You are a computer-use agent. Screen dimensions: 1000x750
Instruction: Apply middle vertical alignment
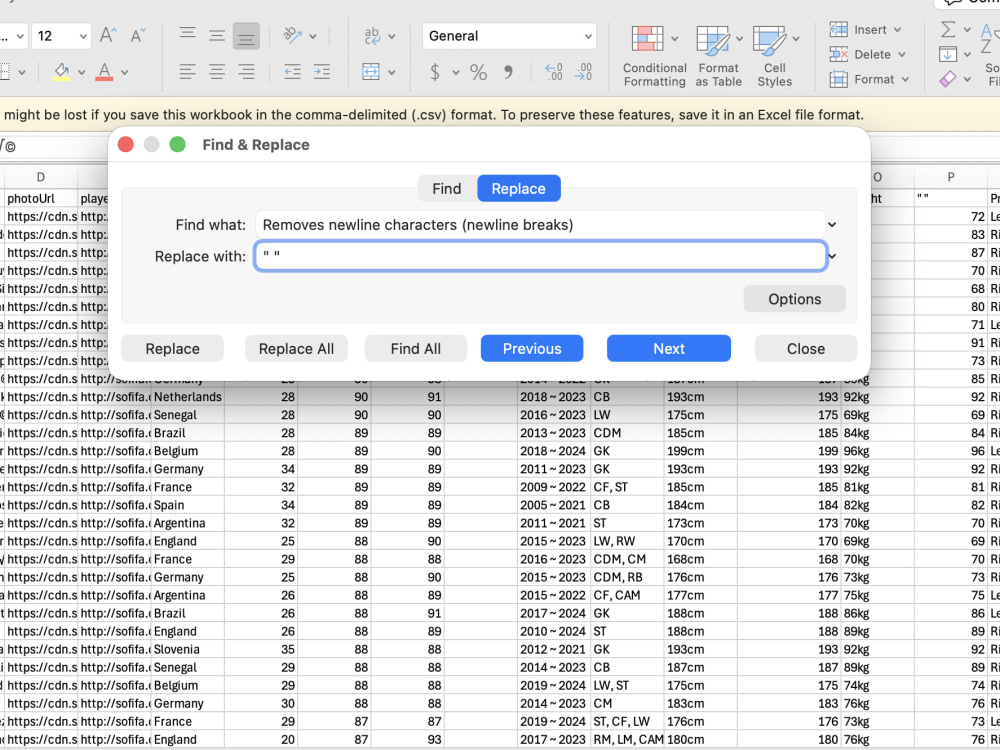[217, 35]
